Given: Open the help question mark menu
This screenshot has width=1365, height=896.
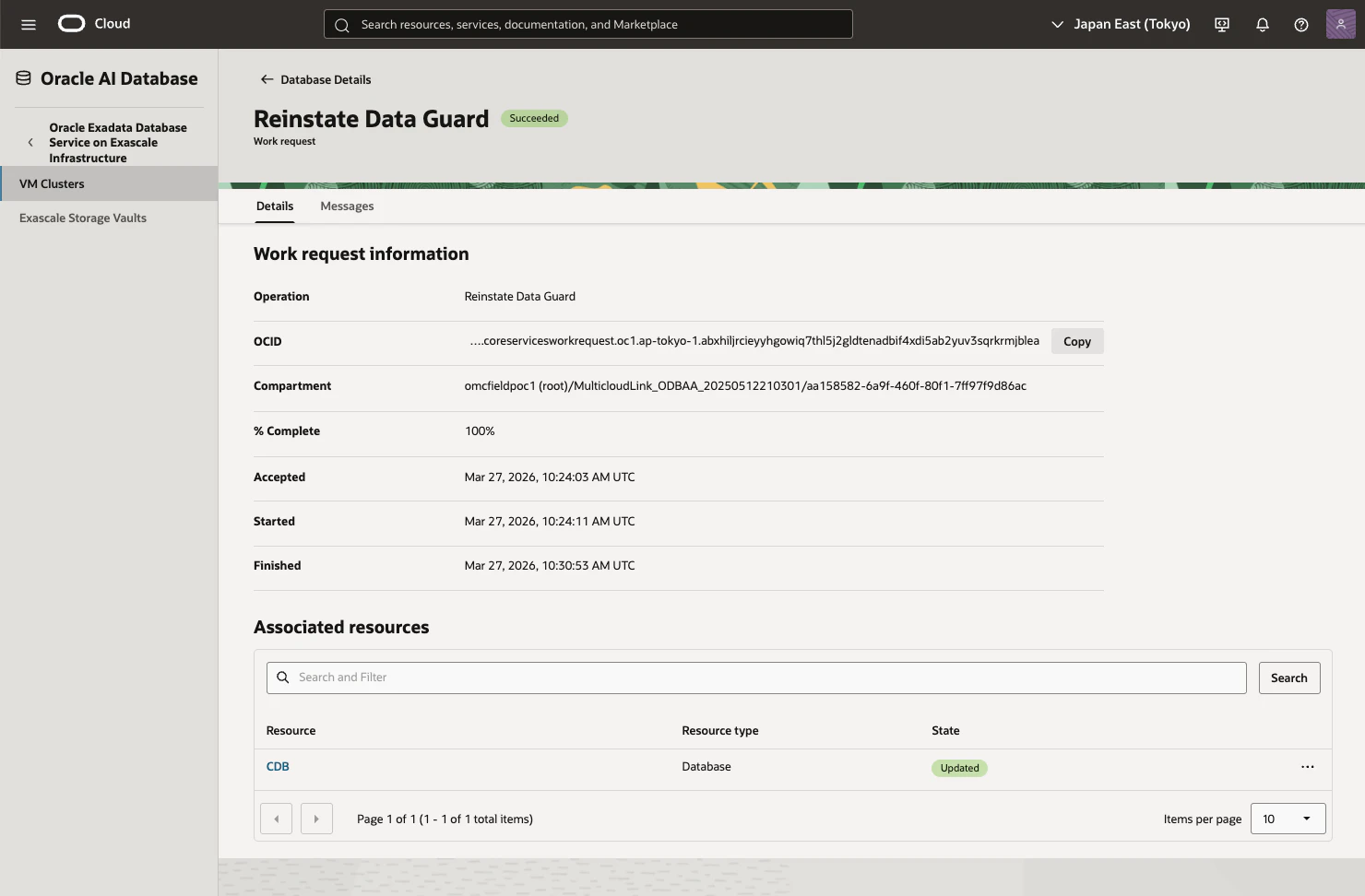Looking at the screenshot, I should [x=1301, y=25].
